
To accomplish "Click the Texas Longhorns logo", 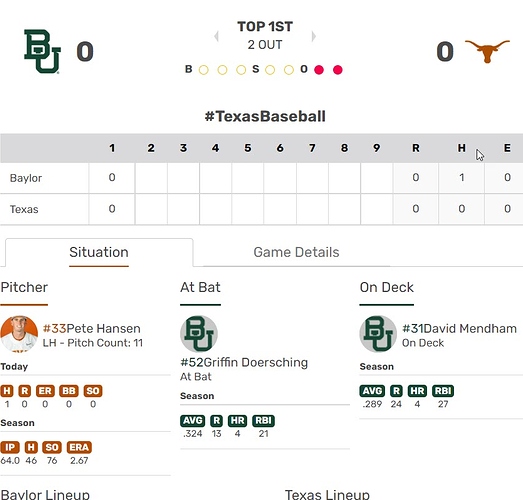I will [x=487, y=51].
